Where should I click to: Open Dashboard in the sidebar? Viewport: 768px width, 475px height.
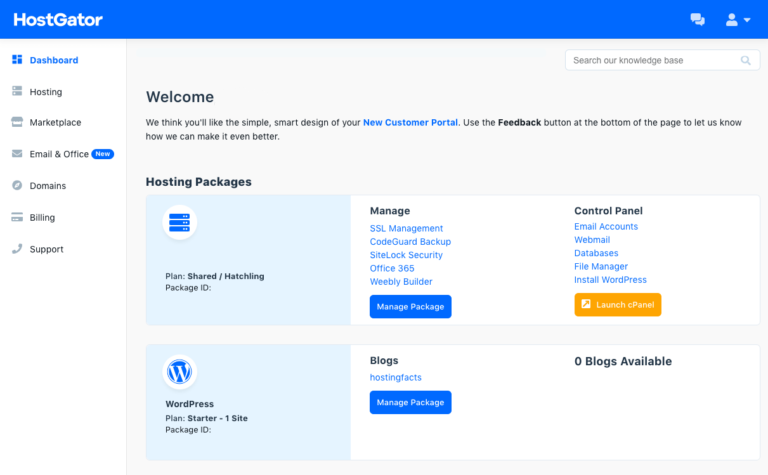54,60
